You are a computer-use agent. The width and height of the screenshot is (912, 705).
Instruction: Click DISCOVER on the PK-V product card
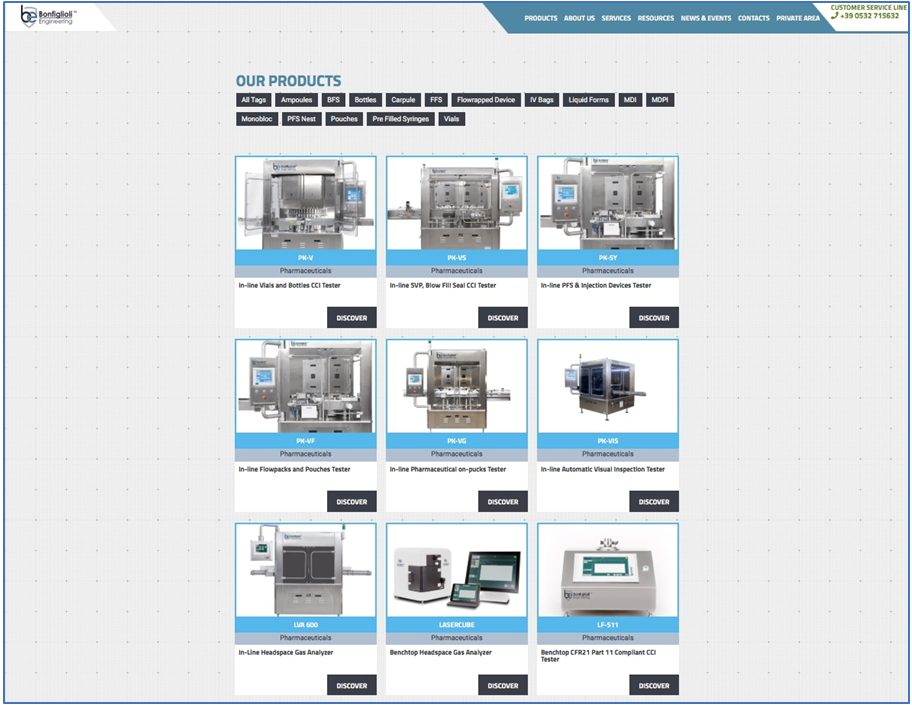[351, 317]
